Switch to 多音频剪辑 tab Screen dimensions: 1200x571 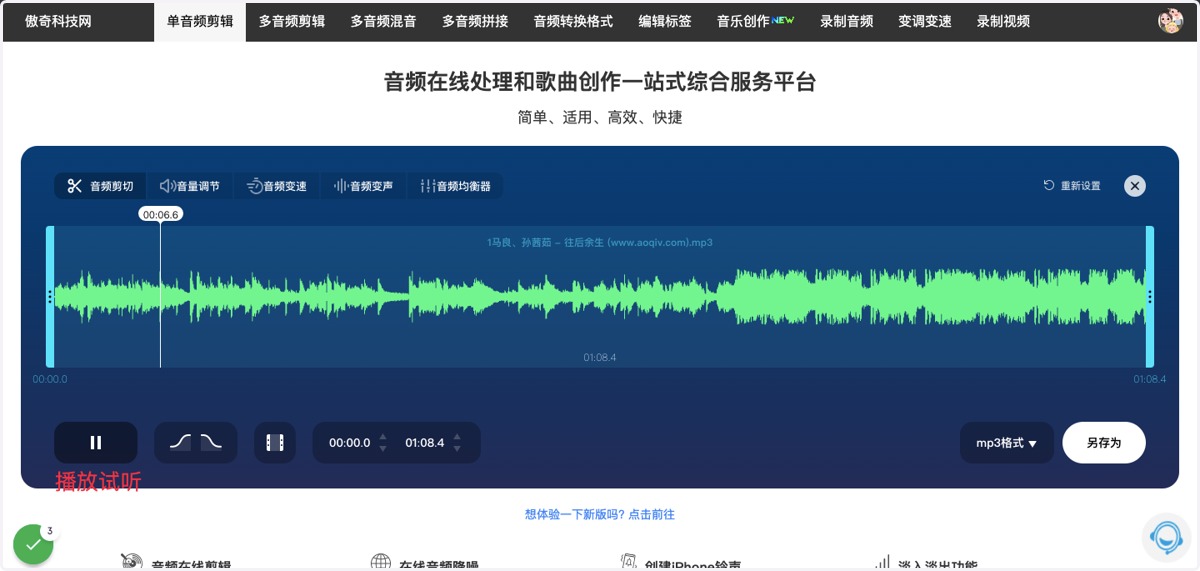[292, 21]
